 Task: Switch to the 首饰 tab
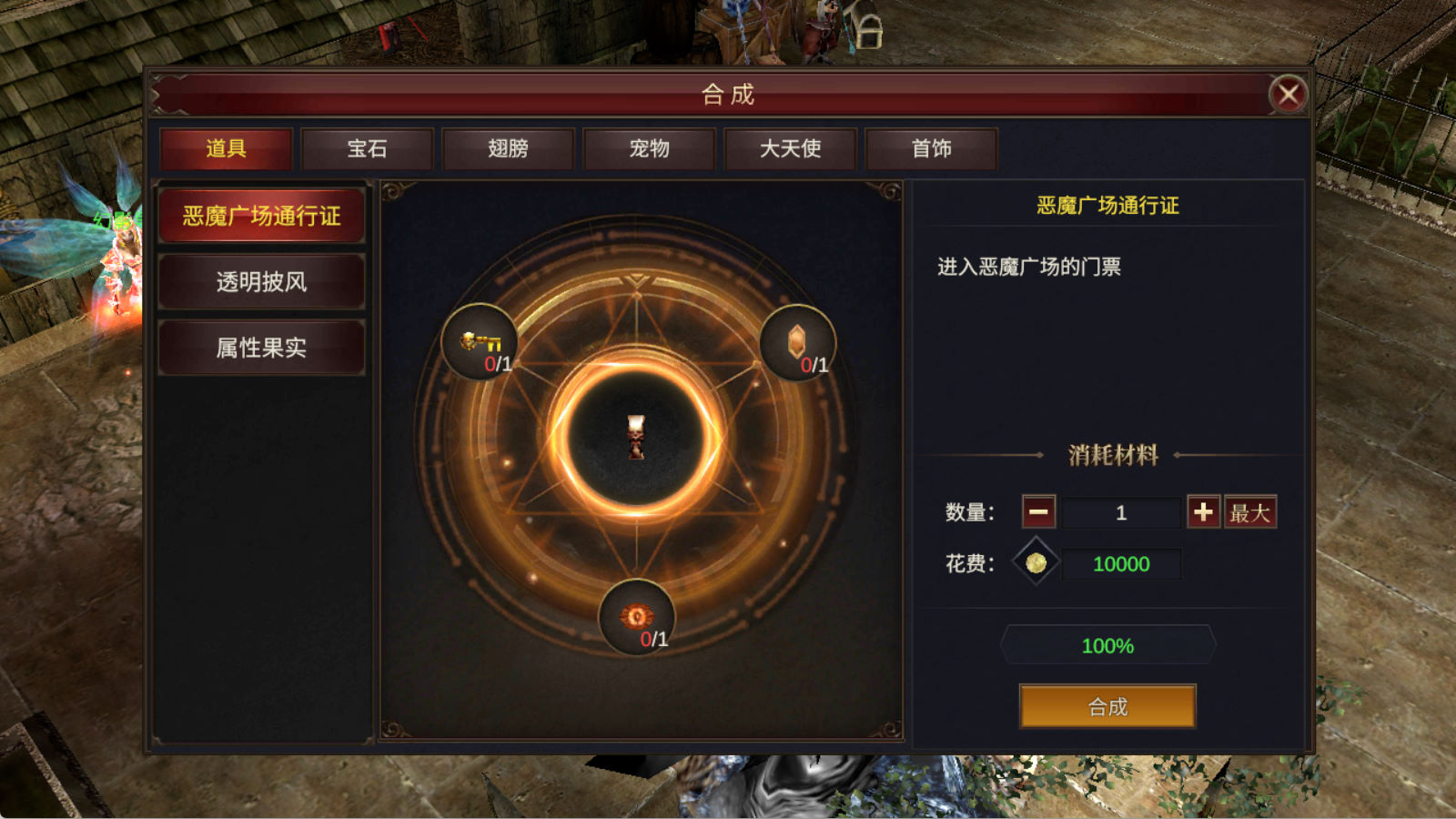[931, 148]
